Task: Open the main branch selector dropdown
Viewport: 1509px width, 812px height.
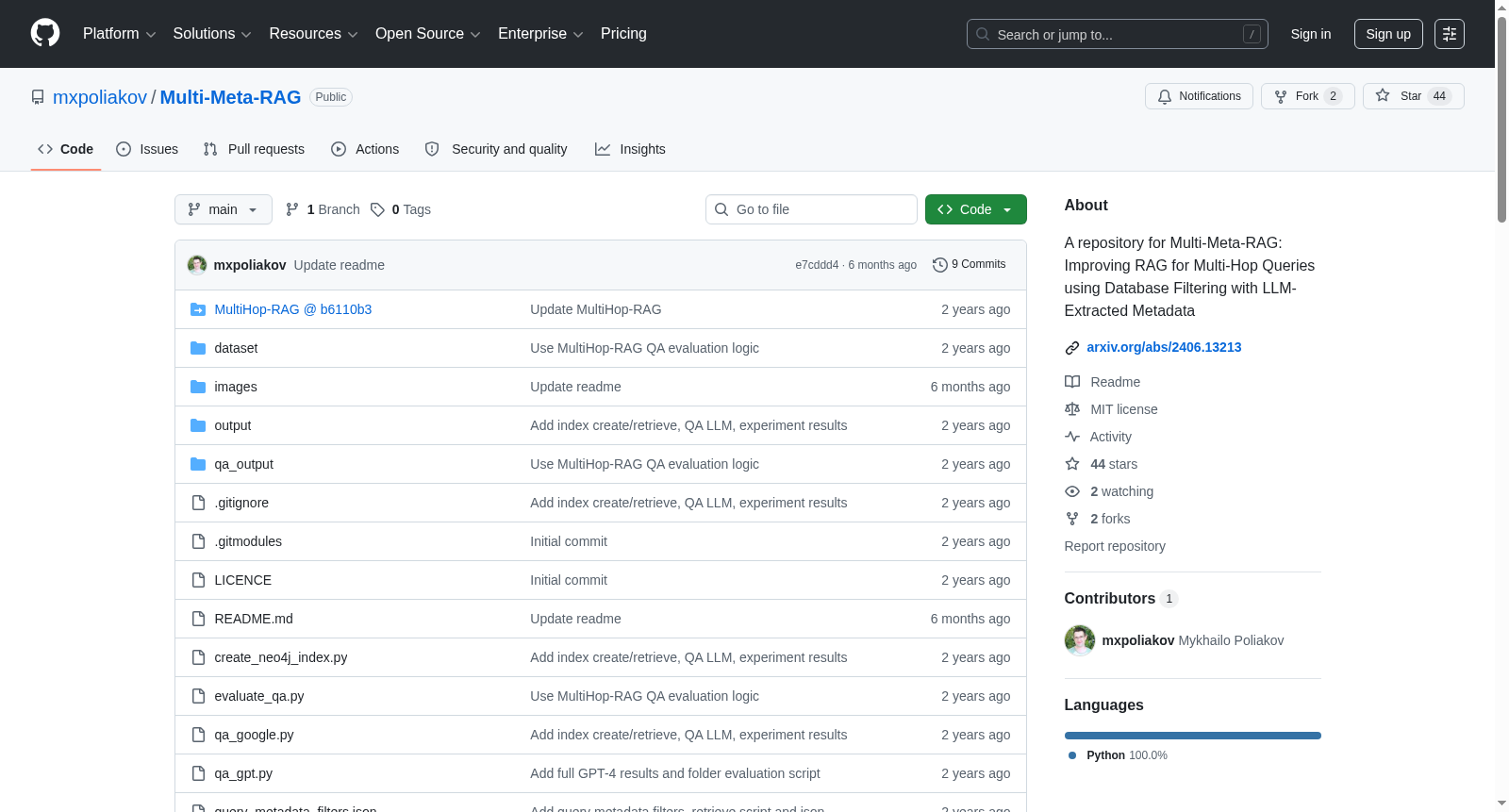Action: [x=224, y=209]
